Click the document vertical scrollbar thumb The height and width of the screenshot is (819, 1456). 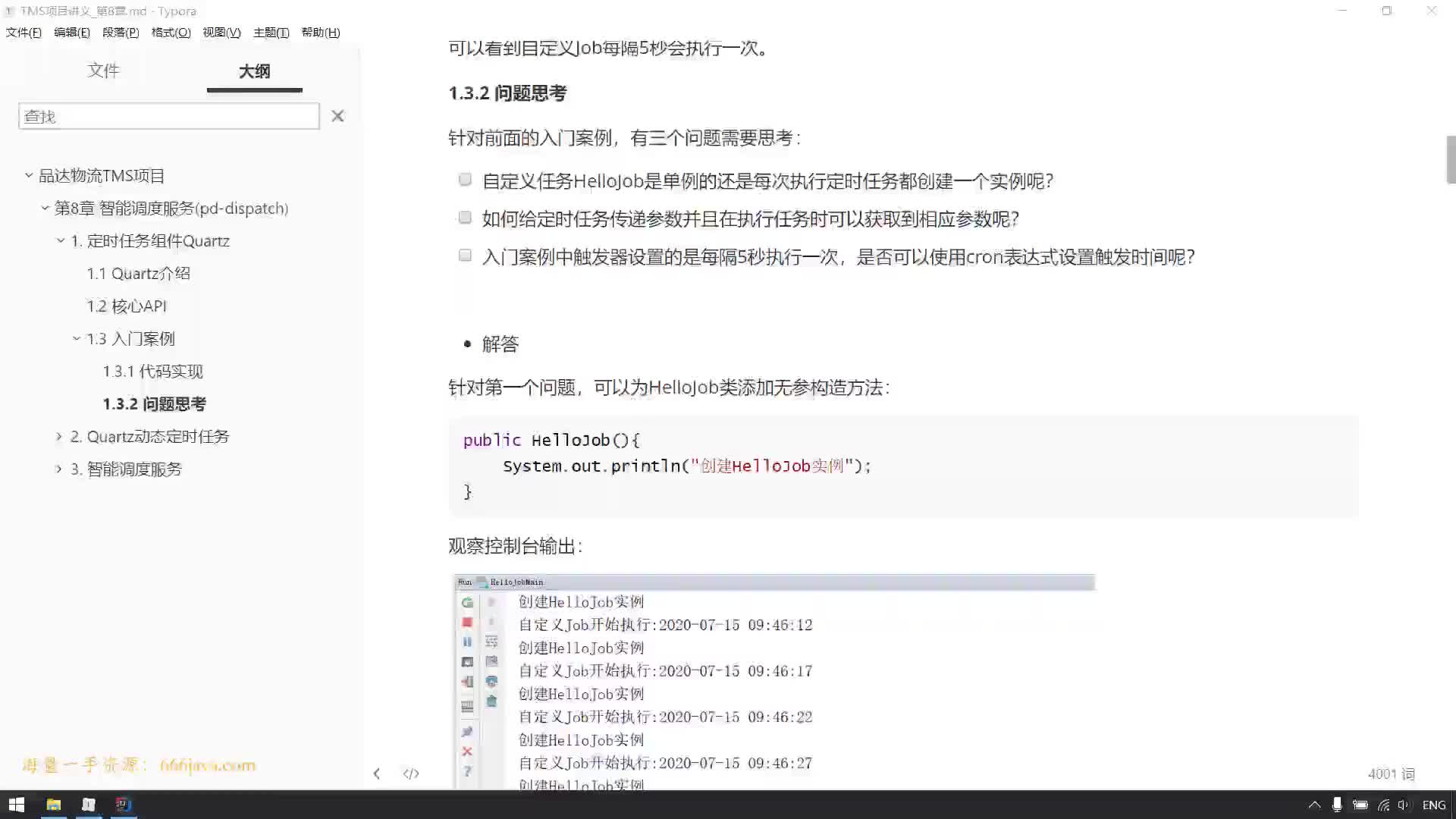click(1451, 159)
